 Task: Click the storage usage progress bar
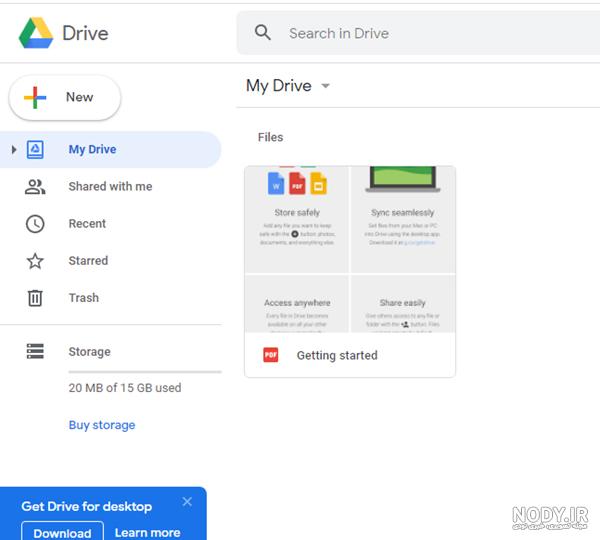point(145,372)
